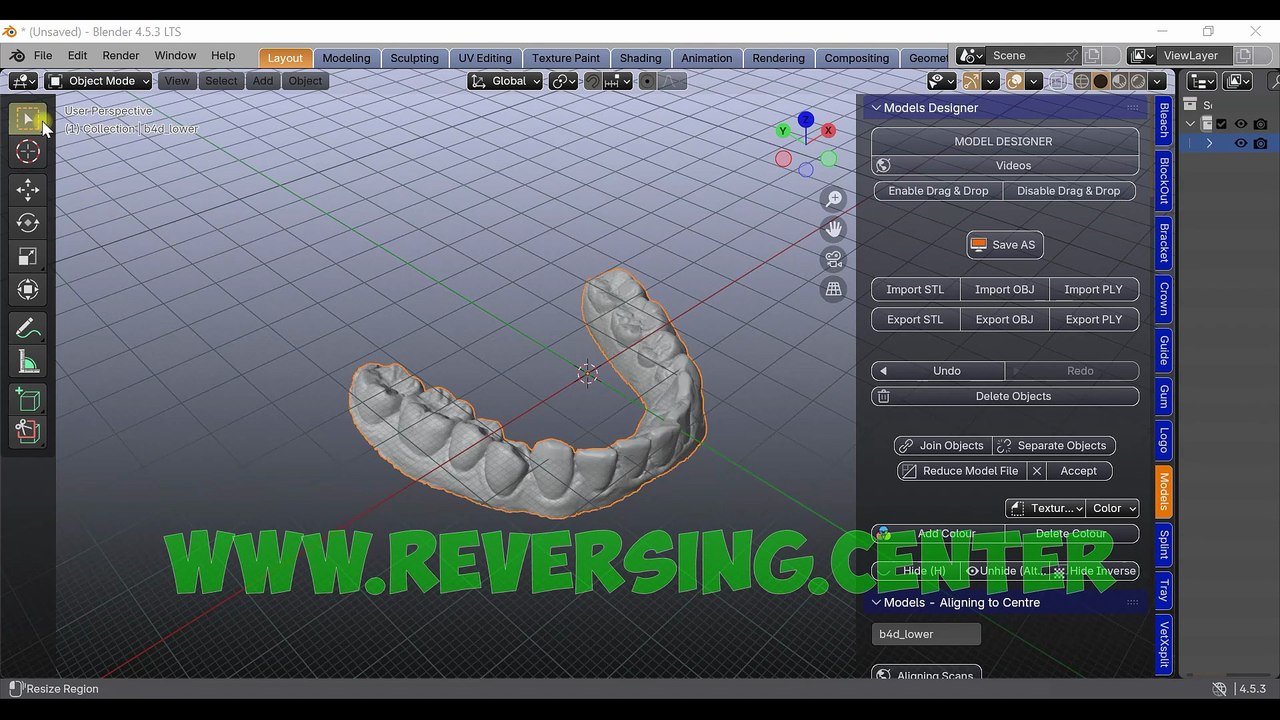Click the Save AS button

(1005, 245)
